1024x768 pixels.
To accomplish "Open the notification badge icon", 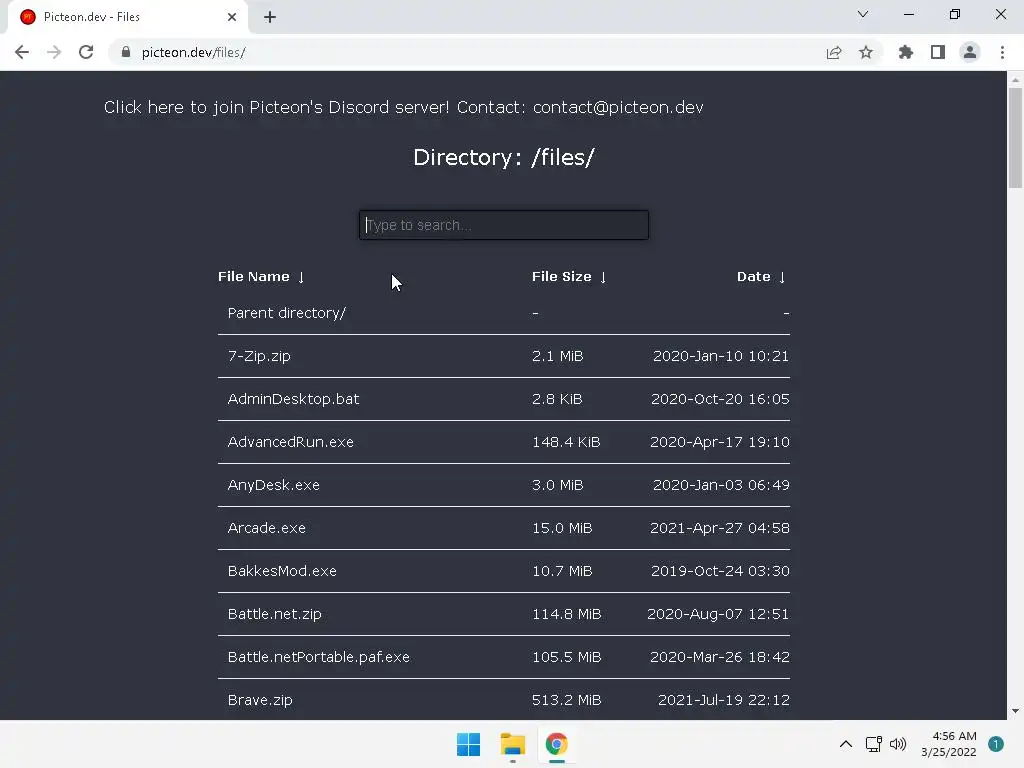I will 995,744.
